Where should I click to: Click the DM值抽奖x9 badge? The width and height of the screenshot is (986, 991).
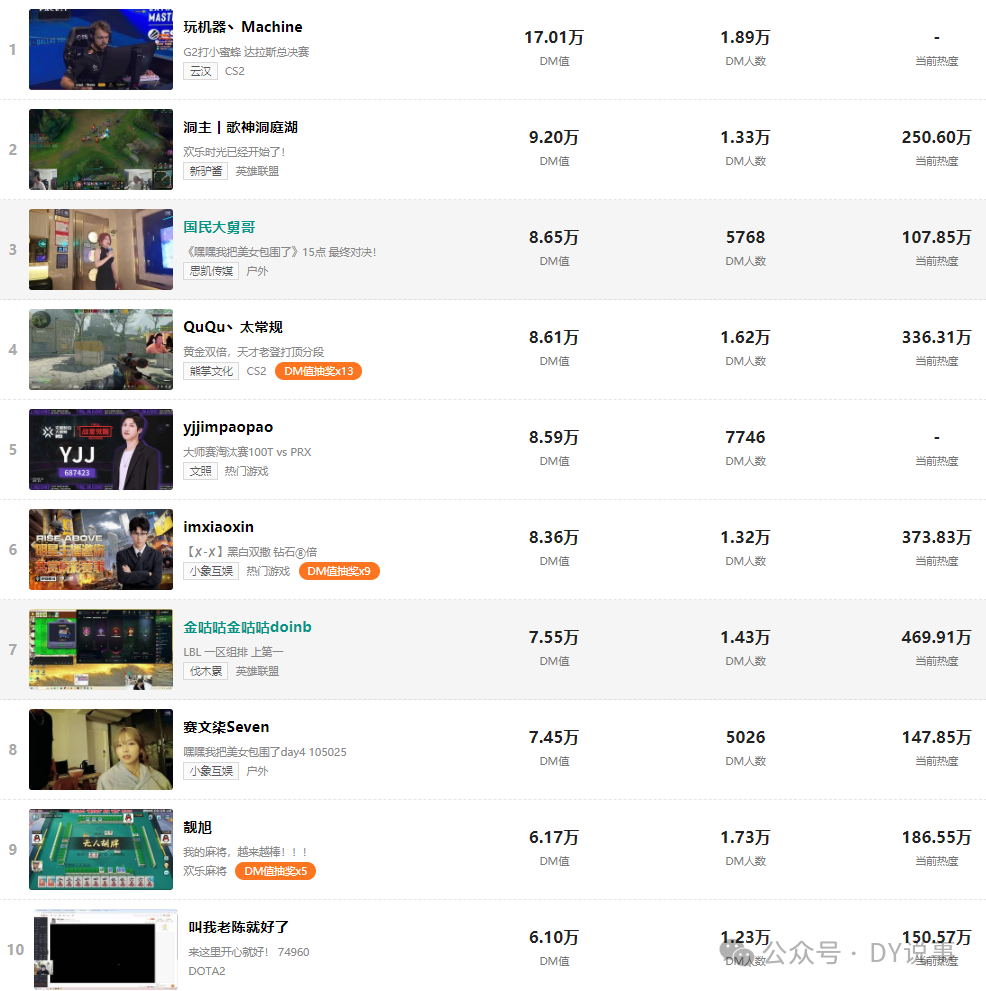(339, 571)
